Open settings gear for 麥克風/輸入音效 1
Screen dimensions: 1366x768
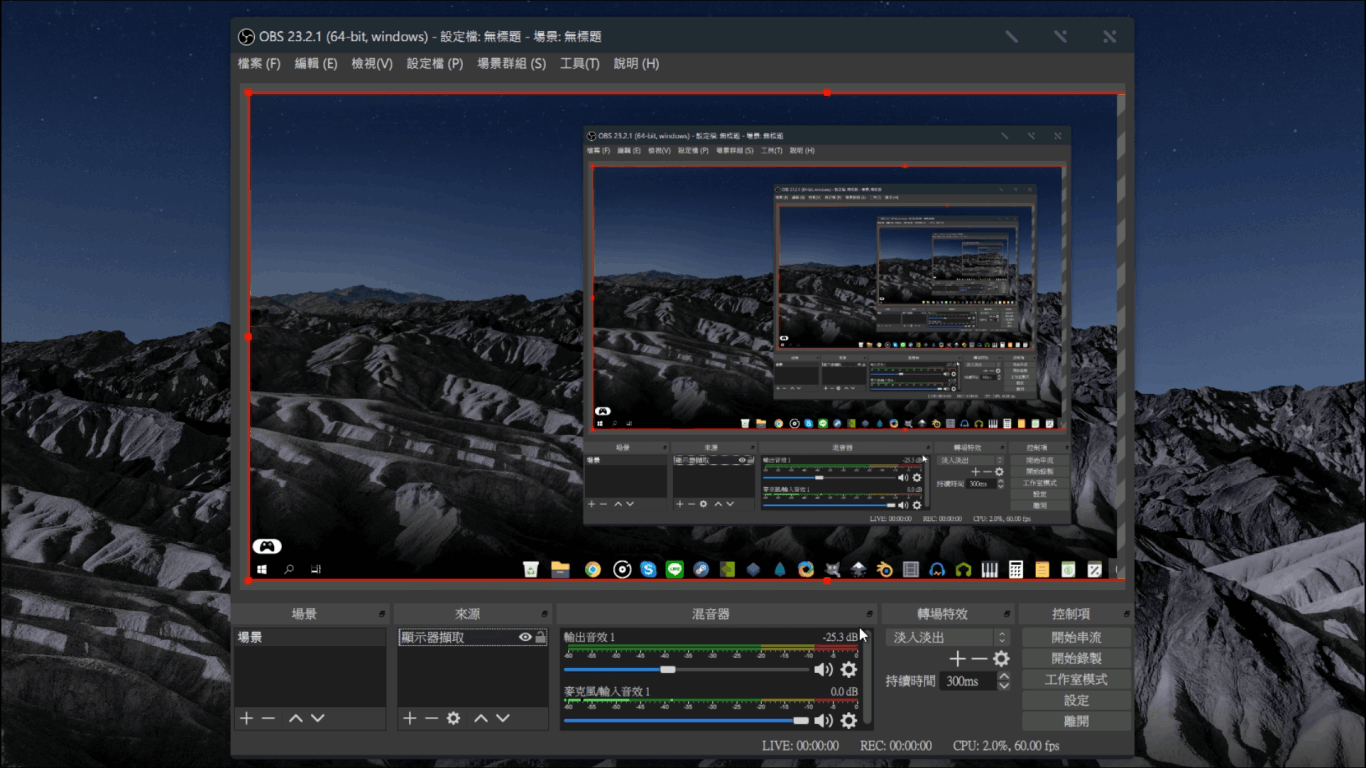tap(849, 720)
